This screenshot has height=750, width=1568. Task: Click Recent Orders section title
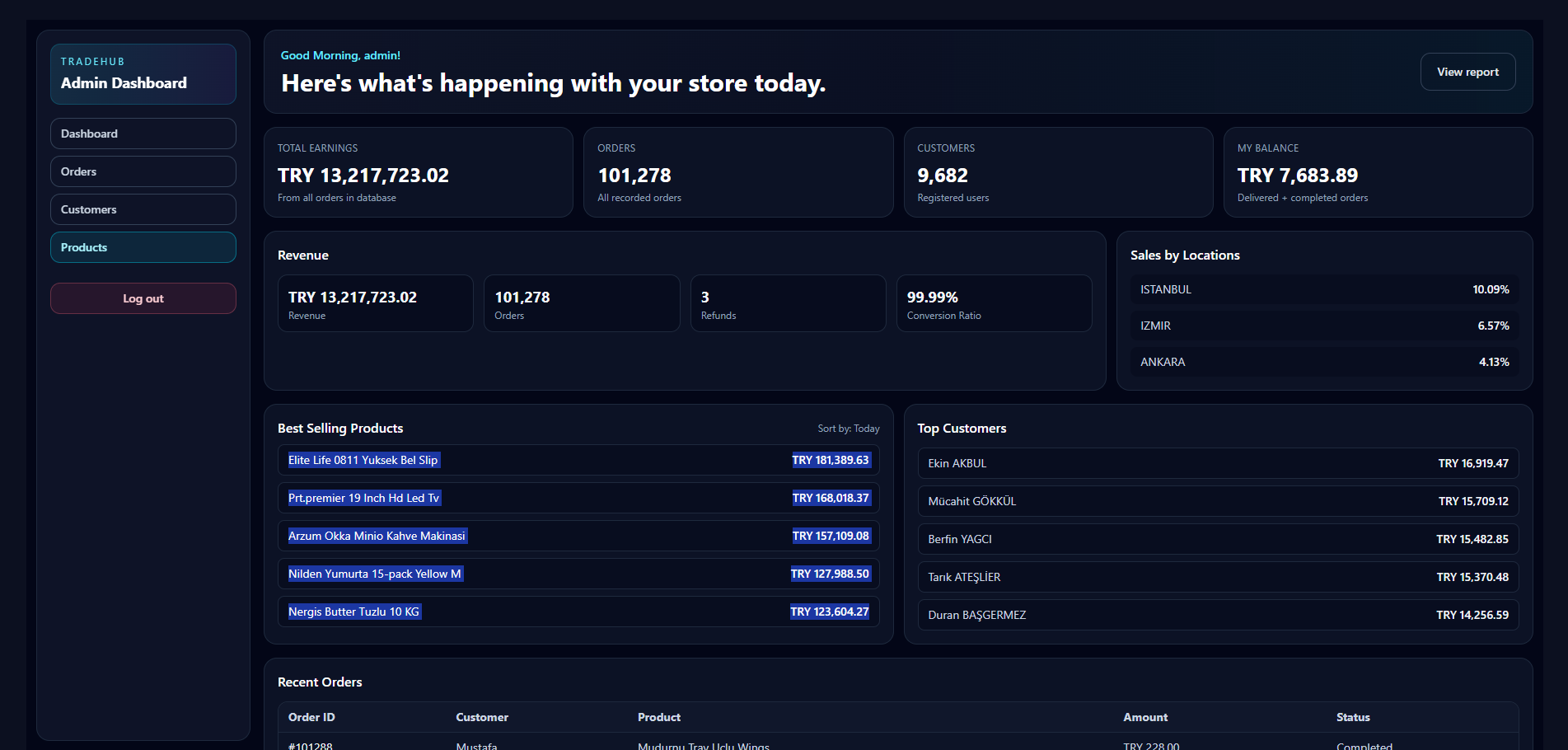[320, 682]
